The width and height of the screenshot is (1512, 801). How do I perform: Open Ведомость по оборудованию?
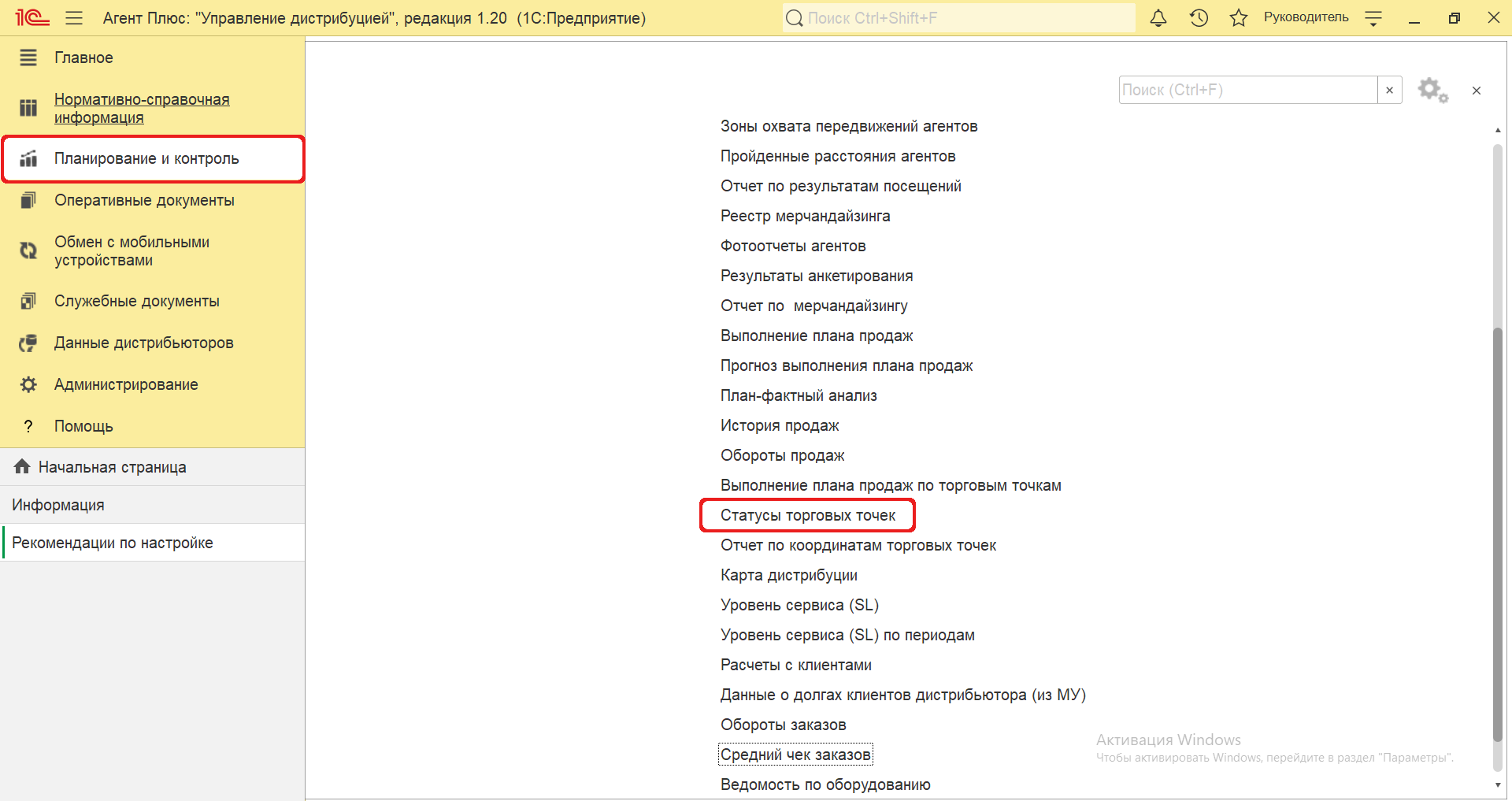825,784
